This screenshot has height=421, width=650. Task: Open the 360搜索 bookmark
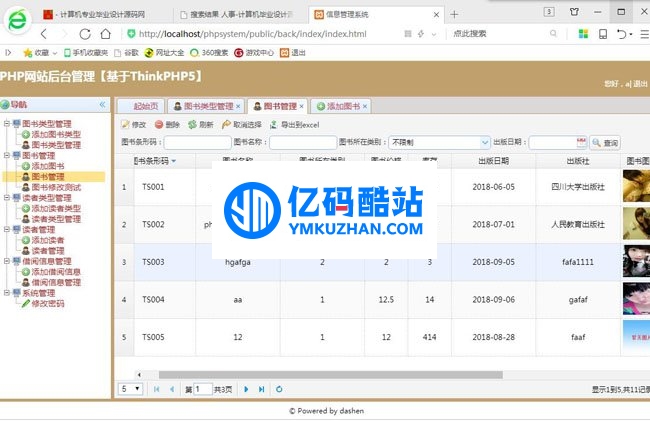pos(209,53)
